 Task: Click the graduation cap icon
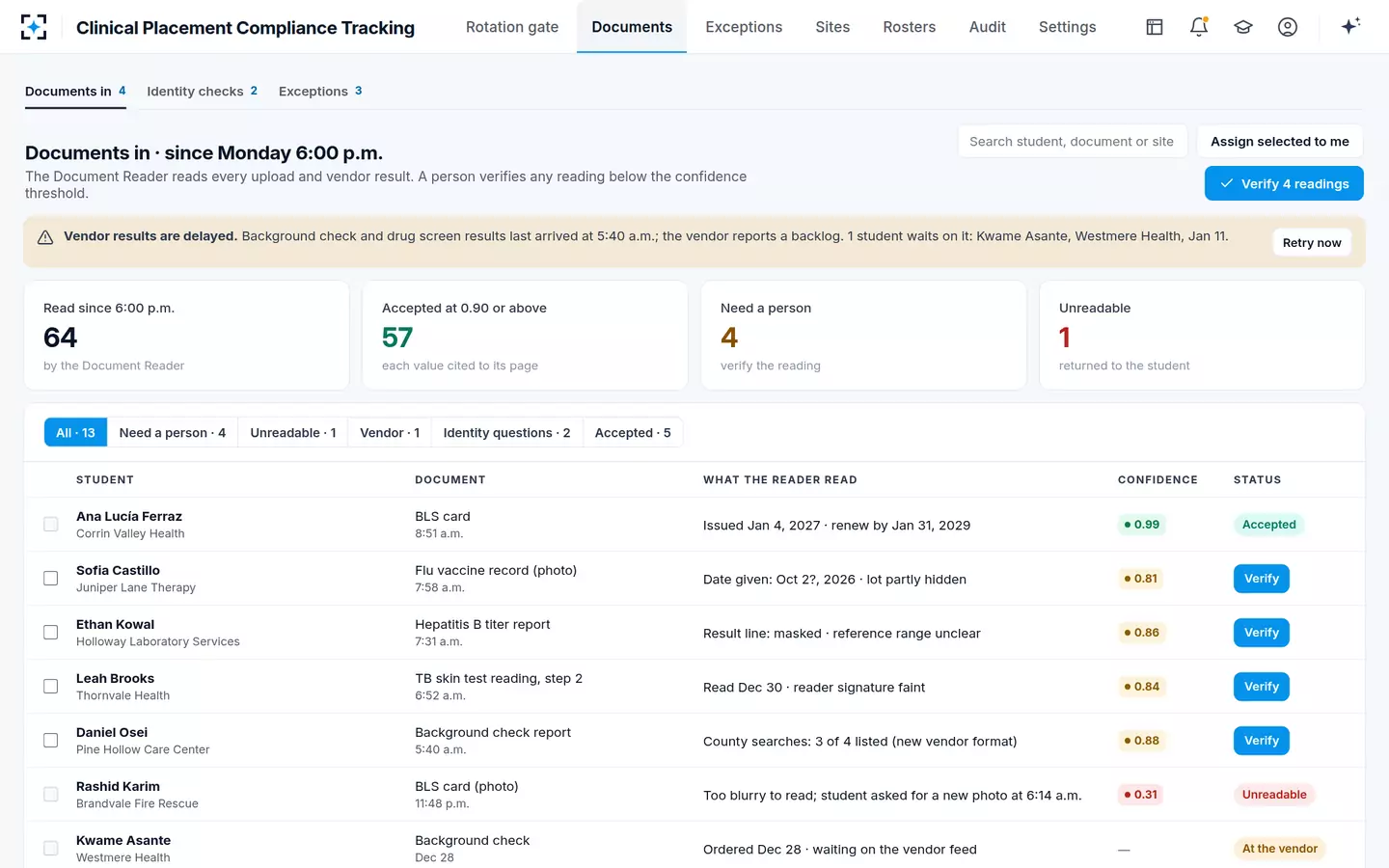(1243, 27)
